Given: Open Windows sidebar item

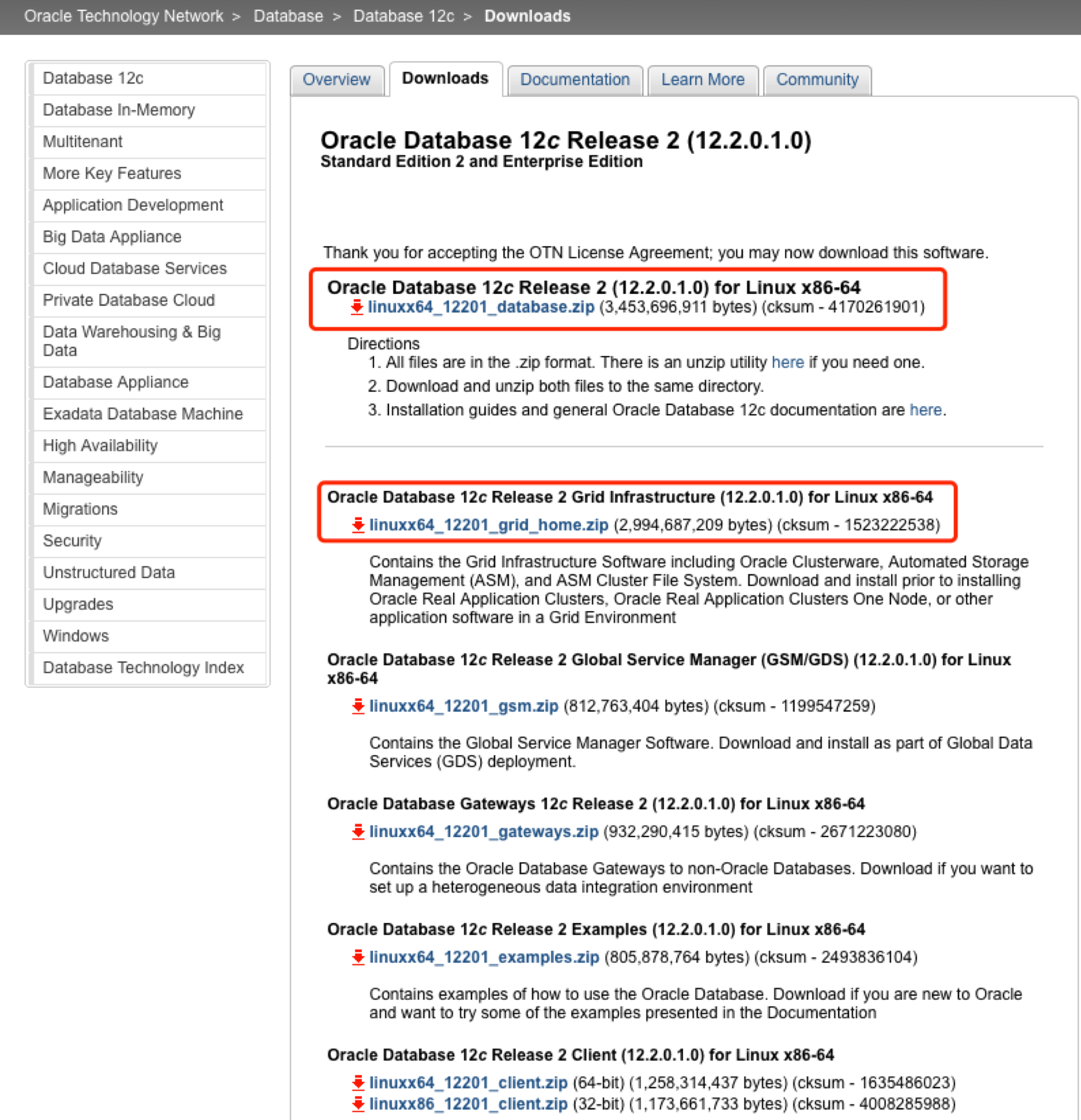Looking at the screenshot, I should tap(149, 636).
